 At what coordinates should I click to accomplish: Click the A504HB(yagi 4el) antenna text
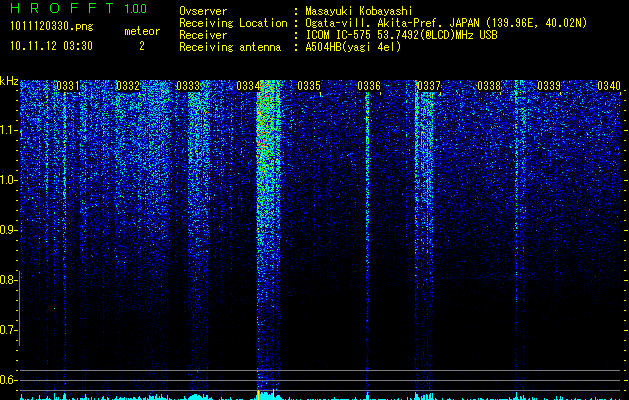click(353, 47)
